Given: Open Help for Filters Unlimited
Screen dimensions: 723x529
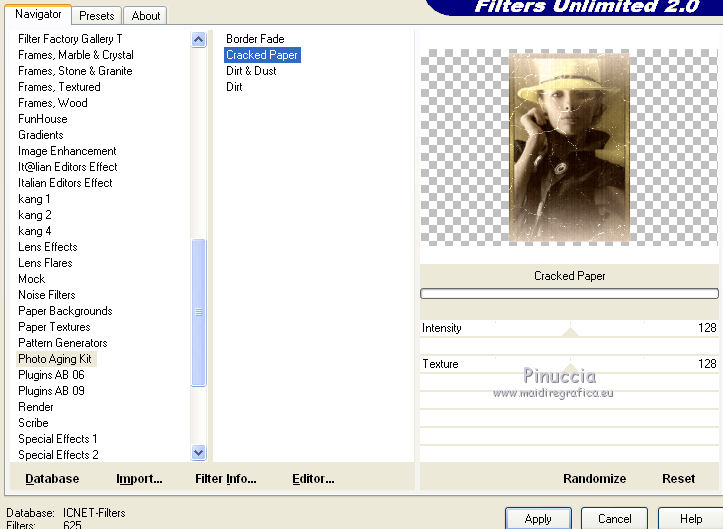Looking at the screenshot, I should 690,519.
